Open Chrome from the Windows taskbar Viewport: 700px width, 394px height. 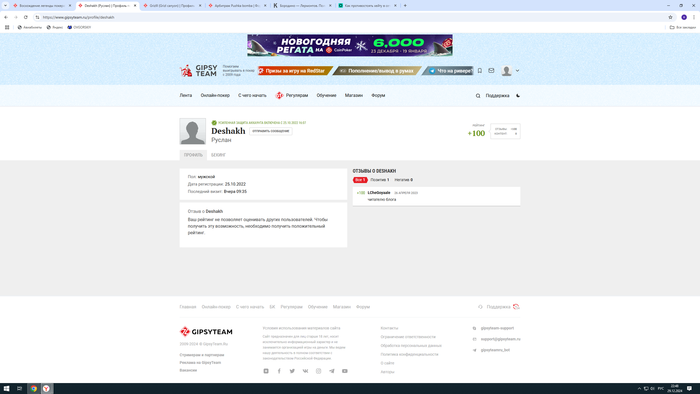(x=33, y=388)
